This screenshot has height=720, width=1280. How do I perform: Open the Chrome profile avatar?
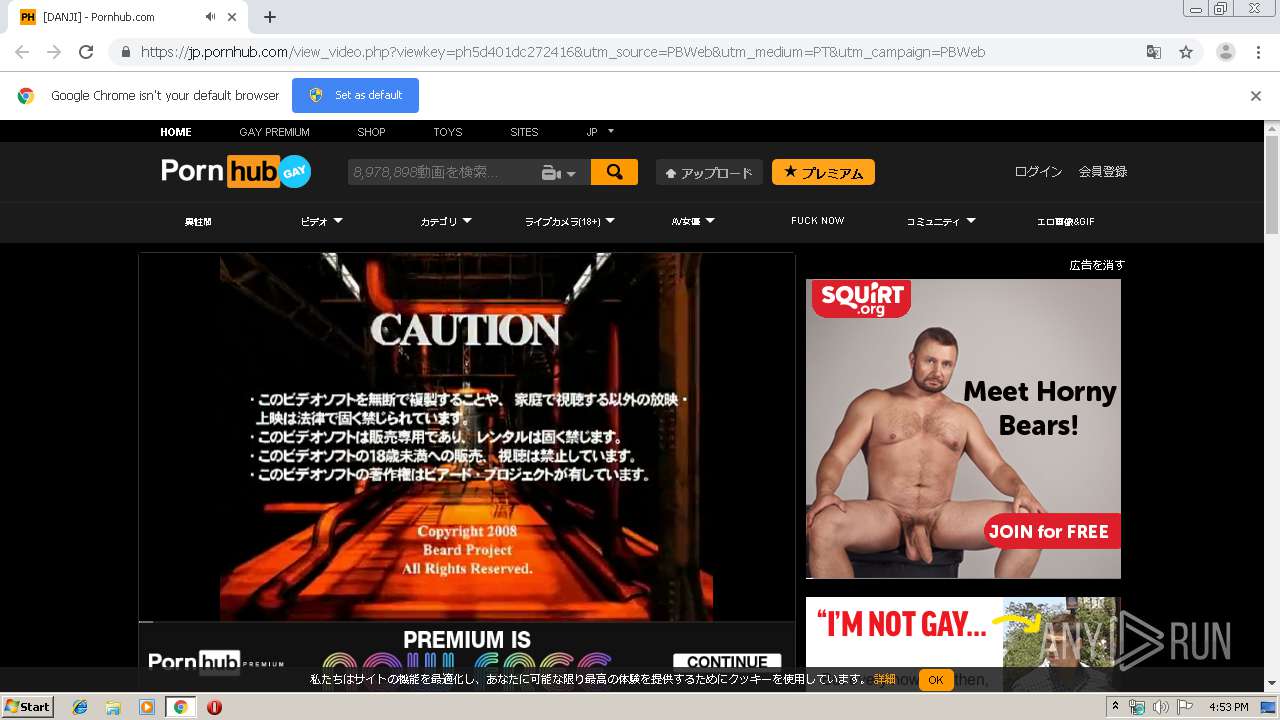click(x=1226, y=52)
